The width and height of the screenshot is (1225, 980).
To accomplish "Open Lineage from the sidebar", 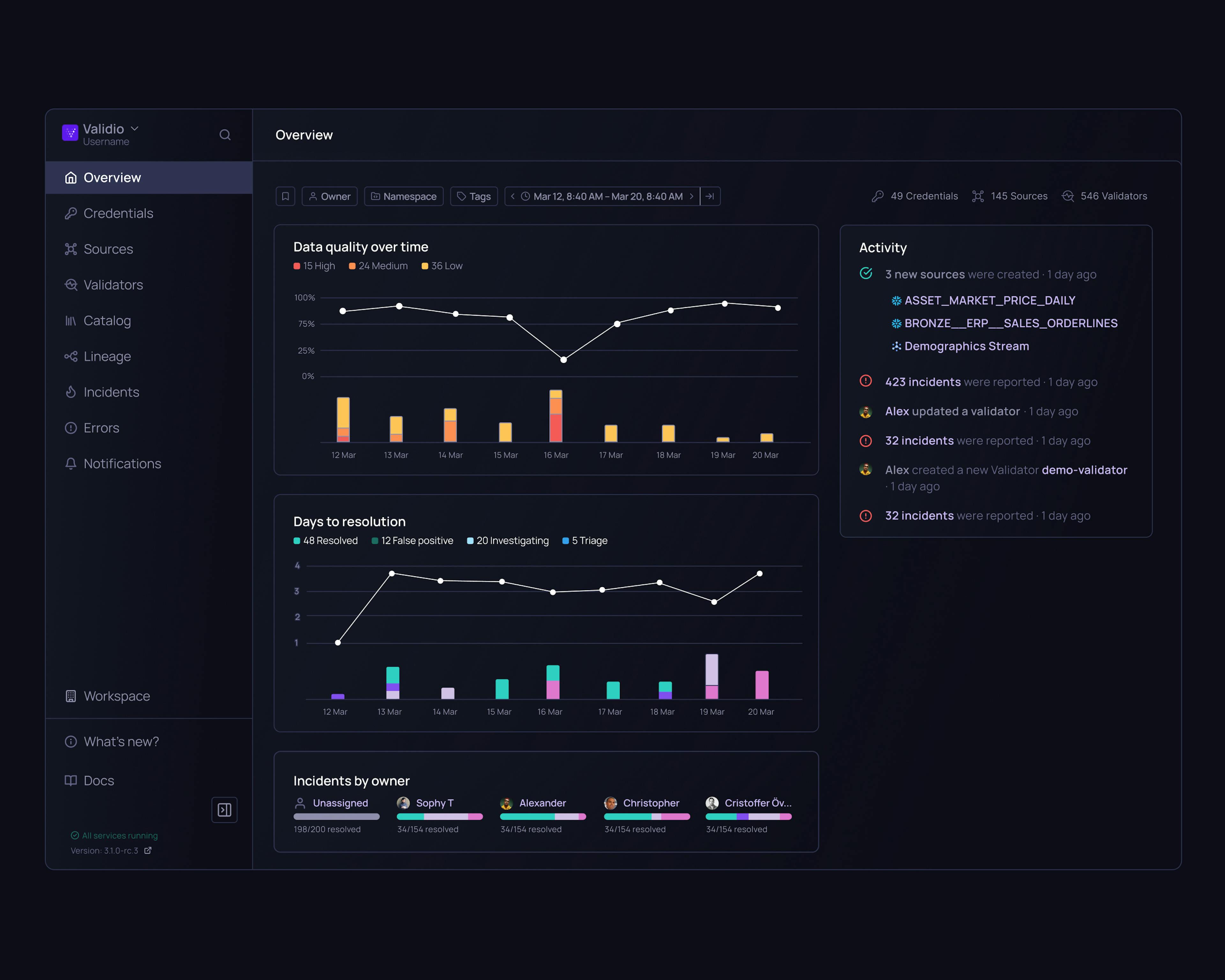I will click(107, 356).
